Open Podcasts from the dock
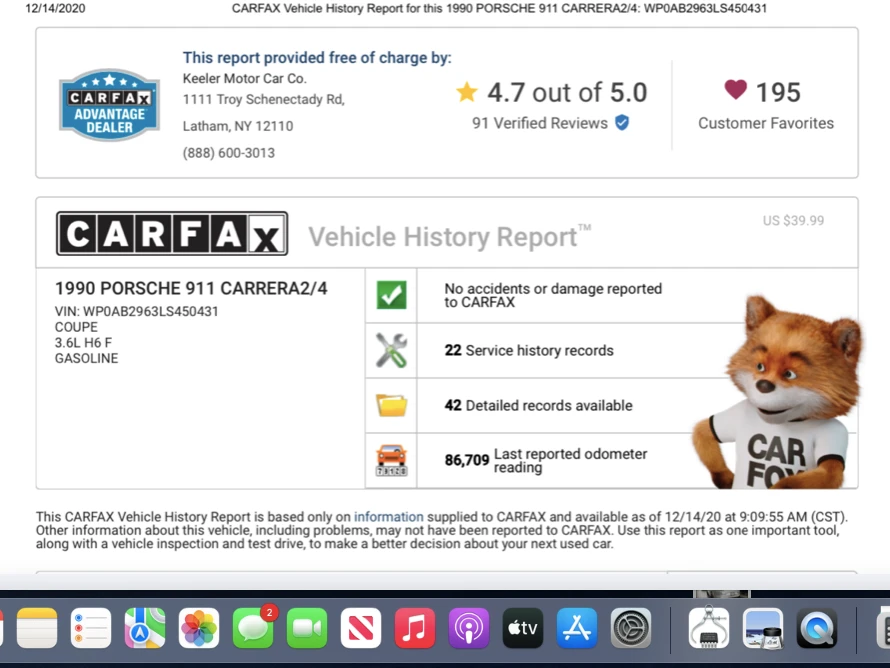This screenshot has width=890, height=668. pyautogui.click(x=468, y=628)
